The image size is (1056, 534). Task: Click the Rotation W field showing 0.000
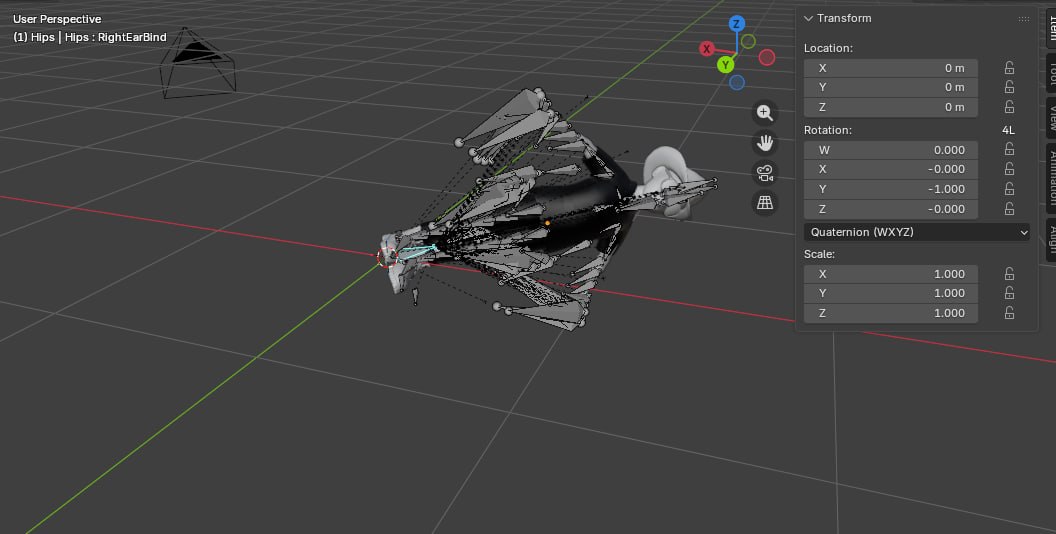[890, 149]
